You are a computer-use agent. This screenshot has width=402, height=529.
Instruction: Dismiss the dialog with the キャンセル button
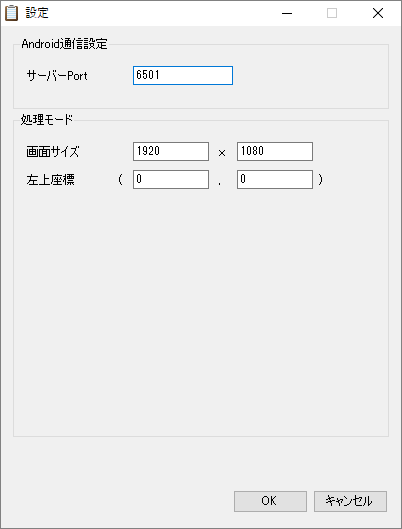click(x=350, y=501)
